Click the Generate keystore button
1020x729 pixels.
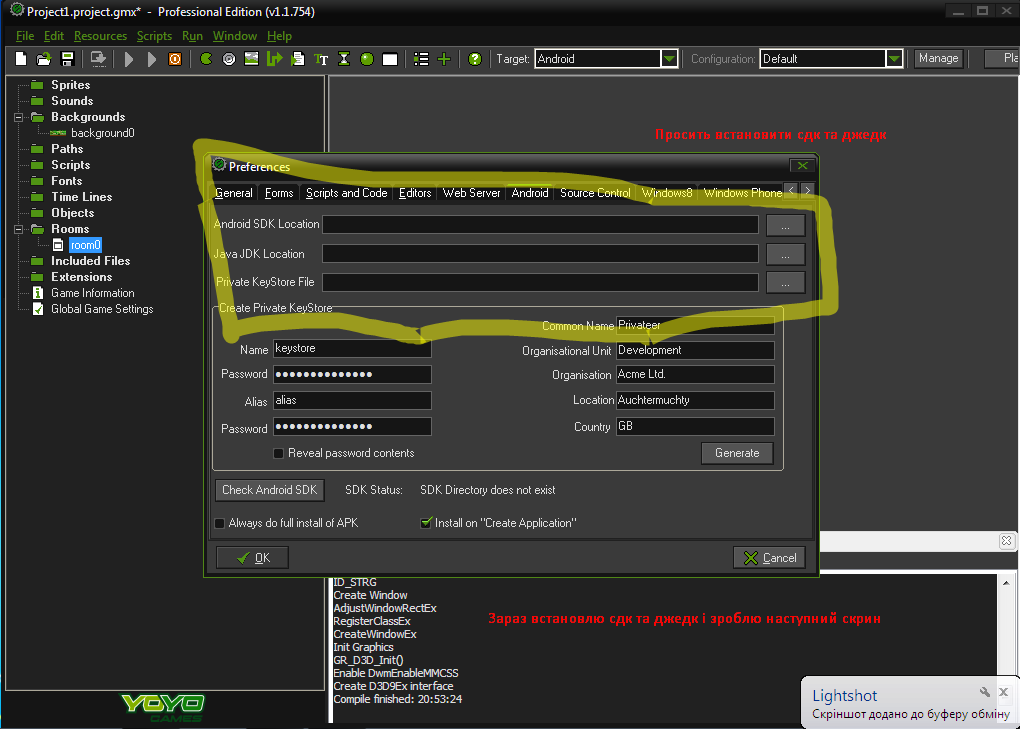coord(737,453)
